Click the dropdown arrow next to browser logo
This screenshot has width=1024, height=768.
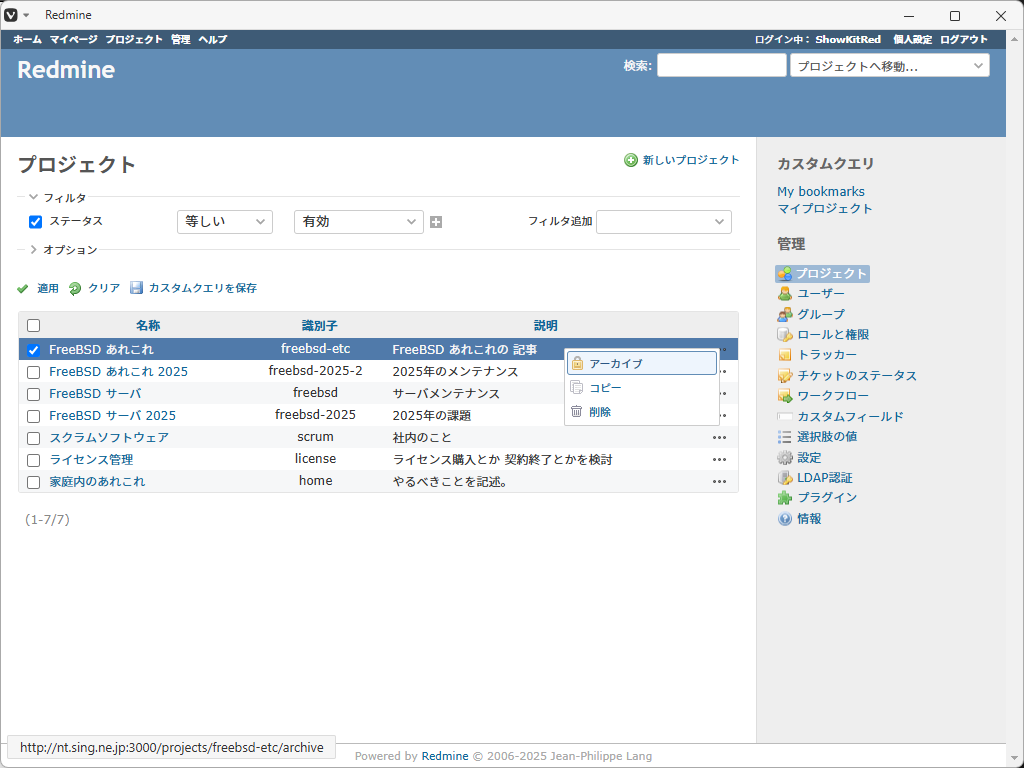click(x=26, y=15)
